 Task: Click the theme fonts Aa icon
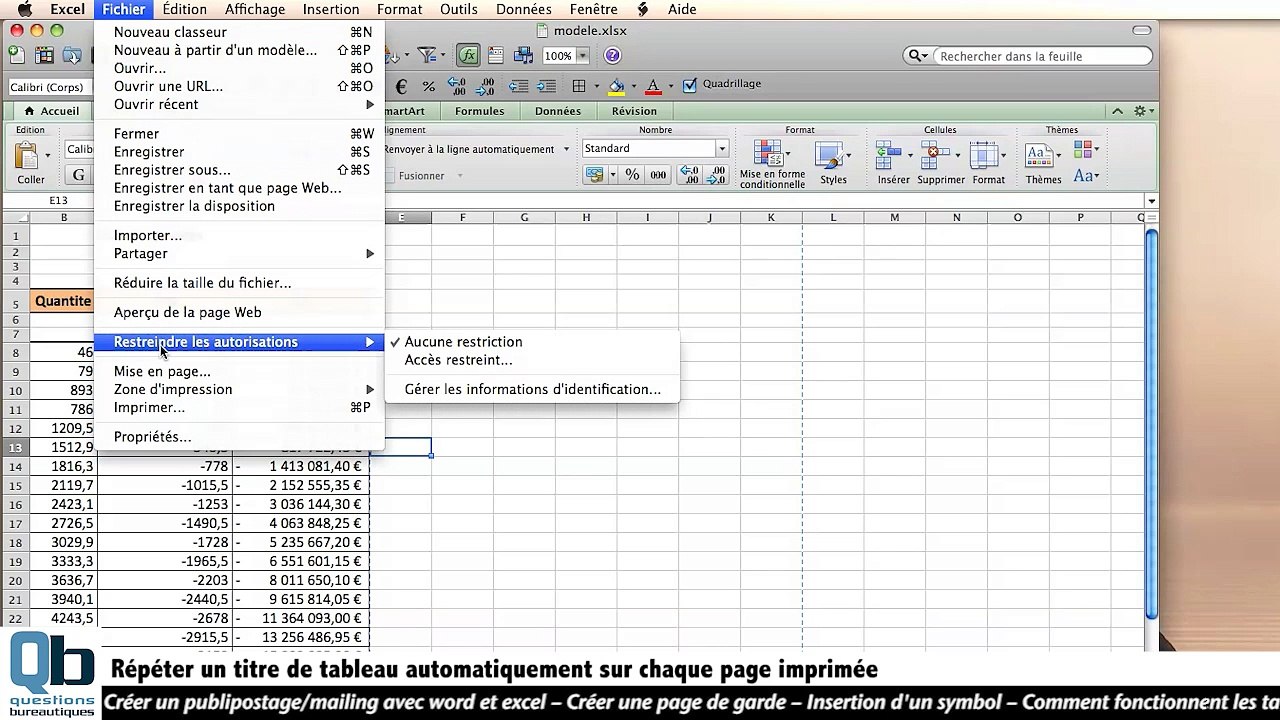coord(1083,176)
